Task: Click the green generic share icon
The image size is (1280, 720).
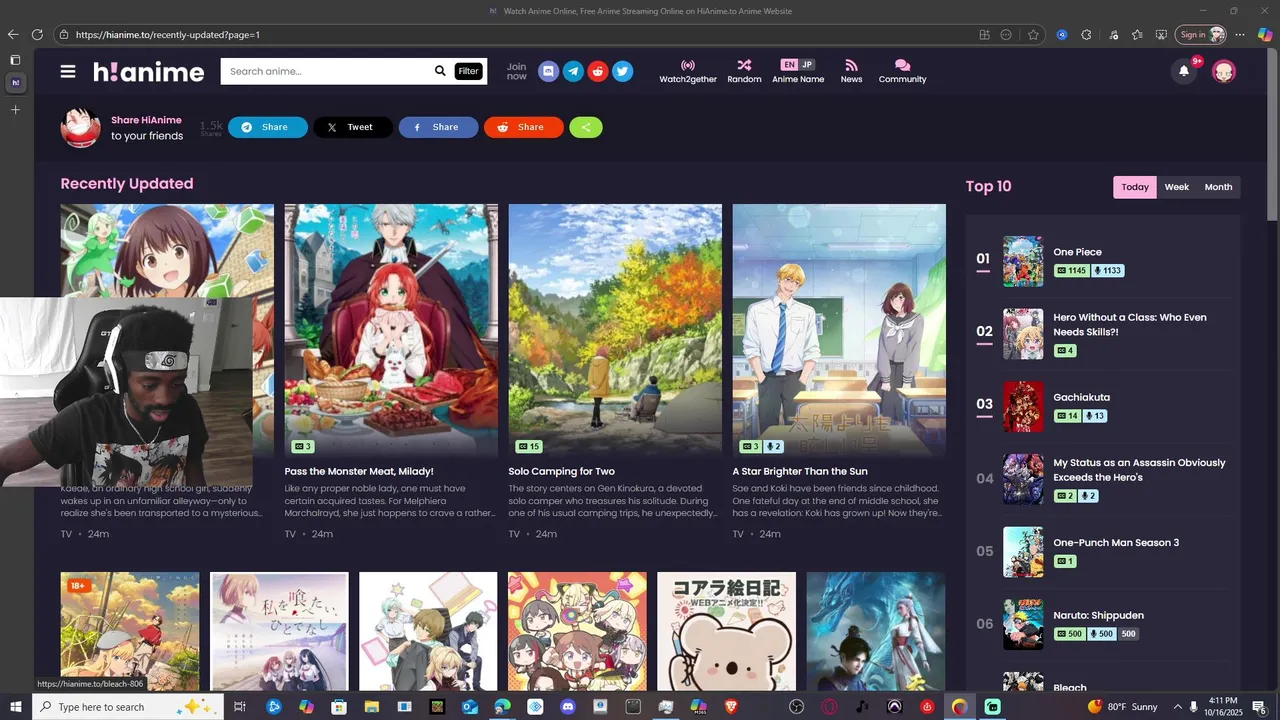Action: [x=586, y=127]
